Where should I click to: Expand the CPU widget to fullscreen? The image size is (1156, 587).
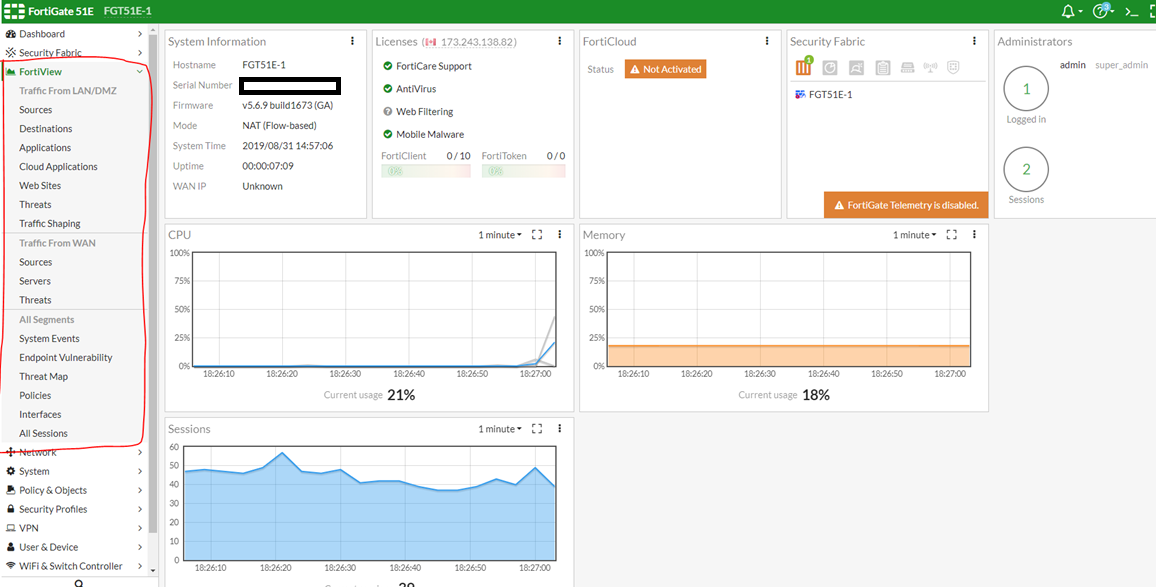pyautogui.click(x=537, y=235)
